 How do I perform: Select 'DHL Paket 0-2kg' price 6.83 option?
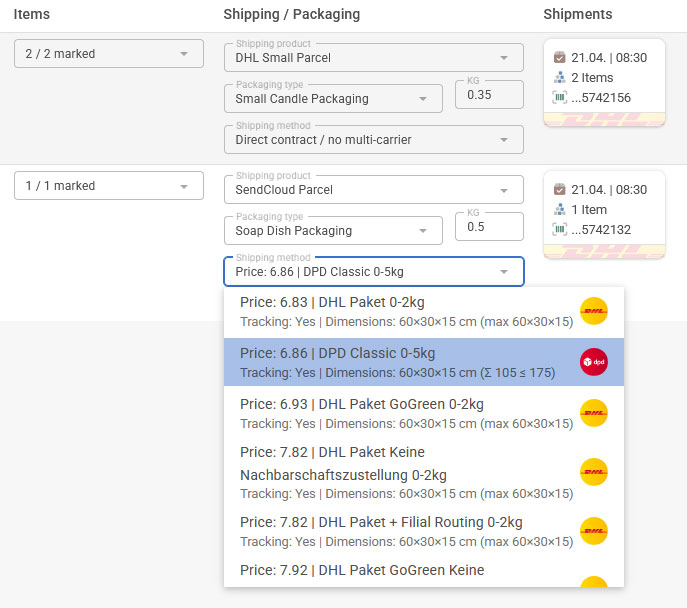pos(424,312)
